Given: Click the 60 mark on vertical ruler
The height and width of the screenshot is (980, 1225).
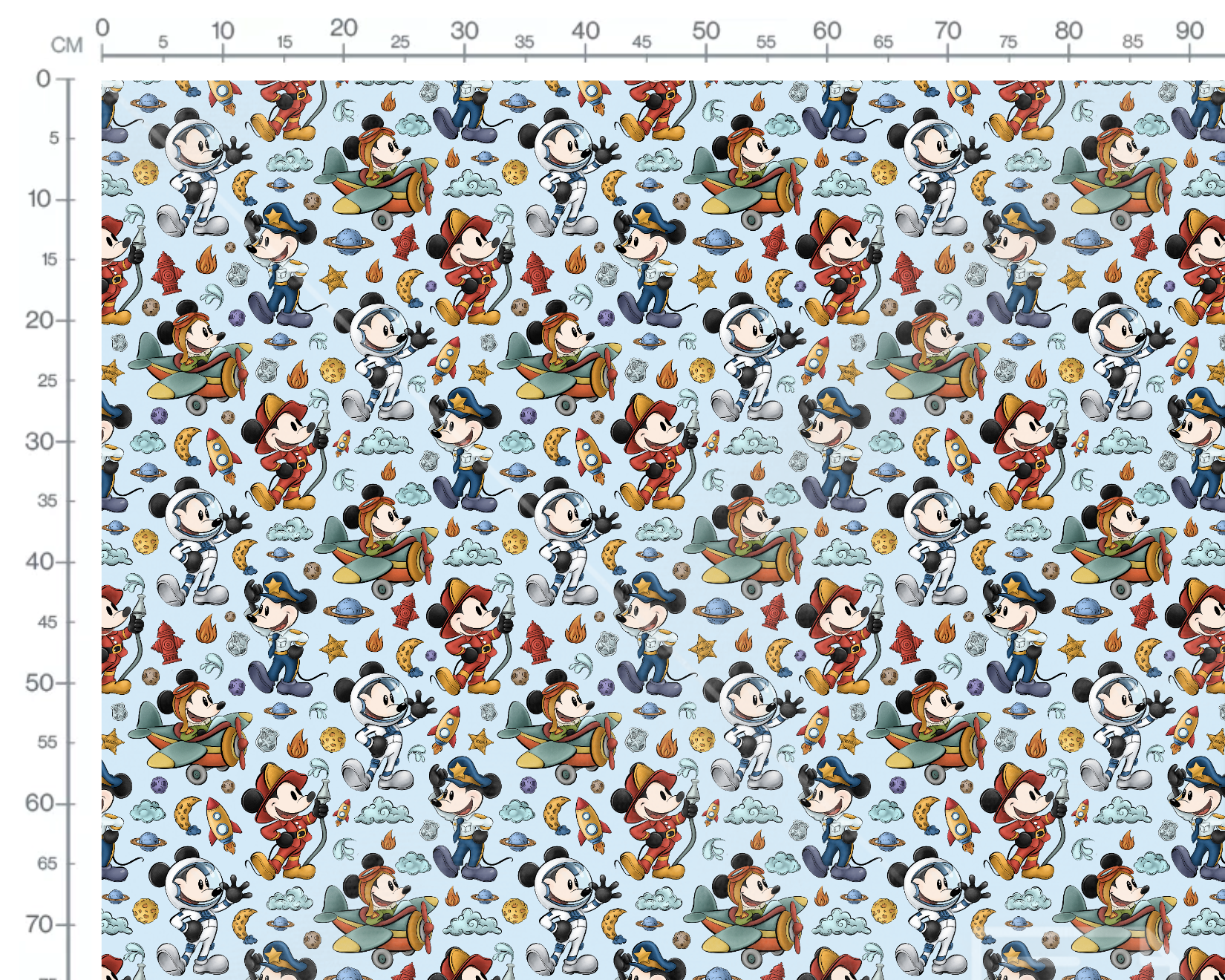Looking at the screenshot, I should pyautogui.click(x=39, y=803).
